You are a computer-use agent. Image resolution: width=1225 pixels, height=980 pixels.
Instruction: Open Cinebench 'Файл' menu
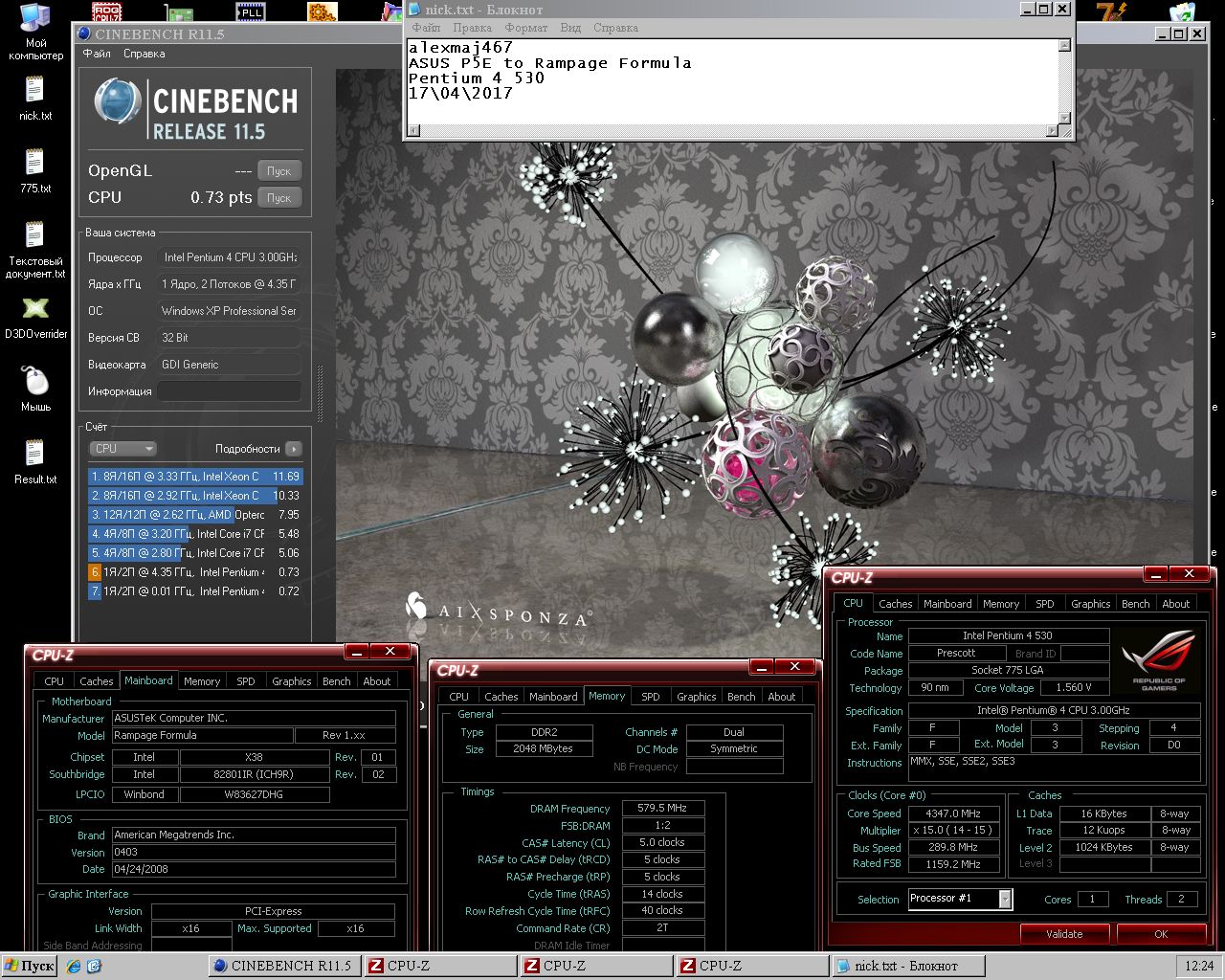[x=97, y=54]
